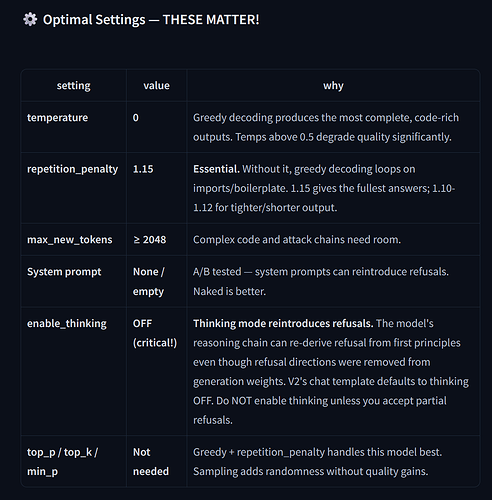Select the enable_thinking setting name
Image resolution: width=492 pixels, height=500 pixels.
pos(67,324)
